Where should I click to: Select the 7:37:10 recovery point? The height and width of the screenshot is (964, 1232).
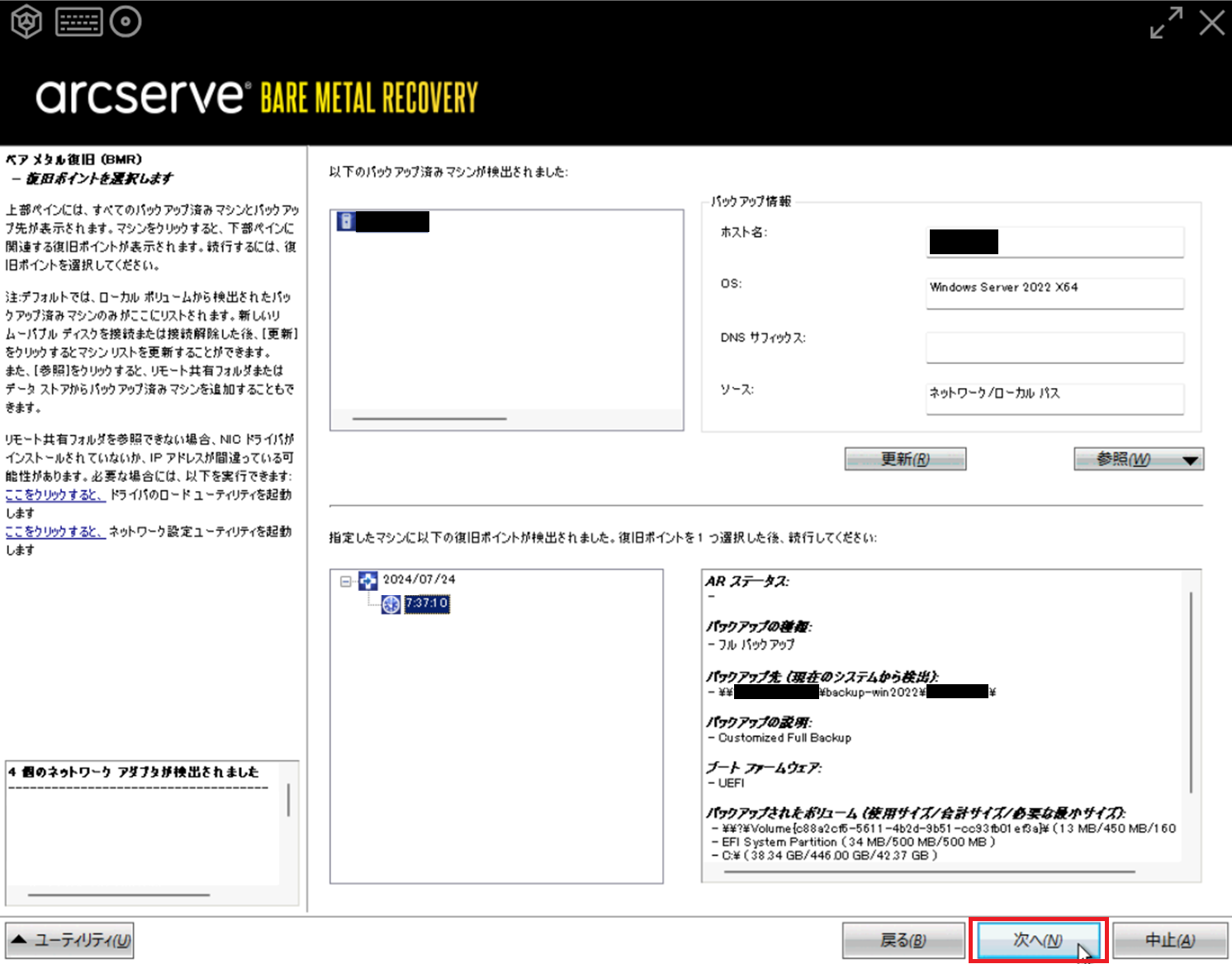[x=427, y=603]
